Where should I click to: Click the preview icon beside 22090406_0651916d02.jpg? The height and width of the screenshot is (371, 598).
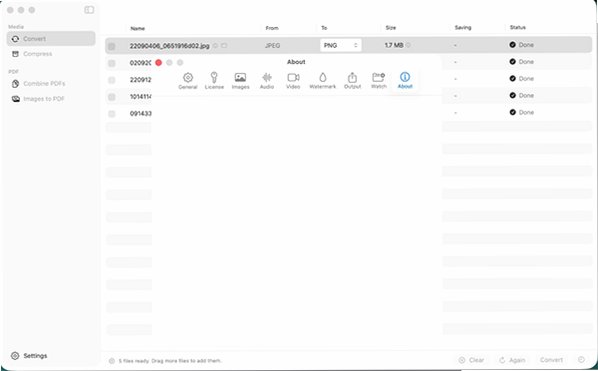point(215,46)
